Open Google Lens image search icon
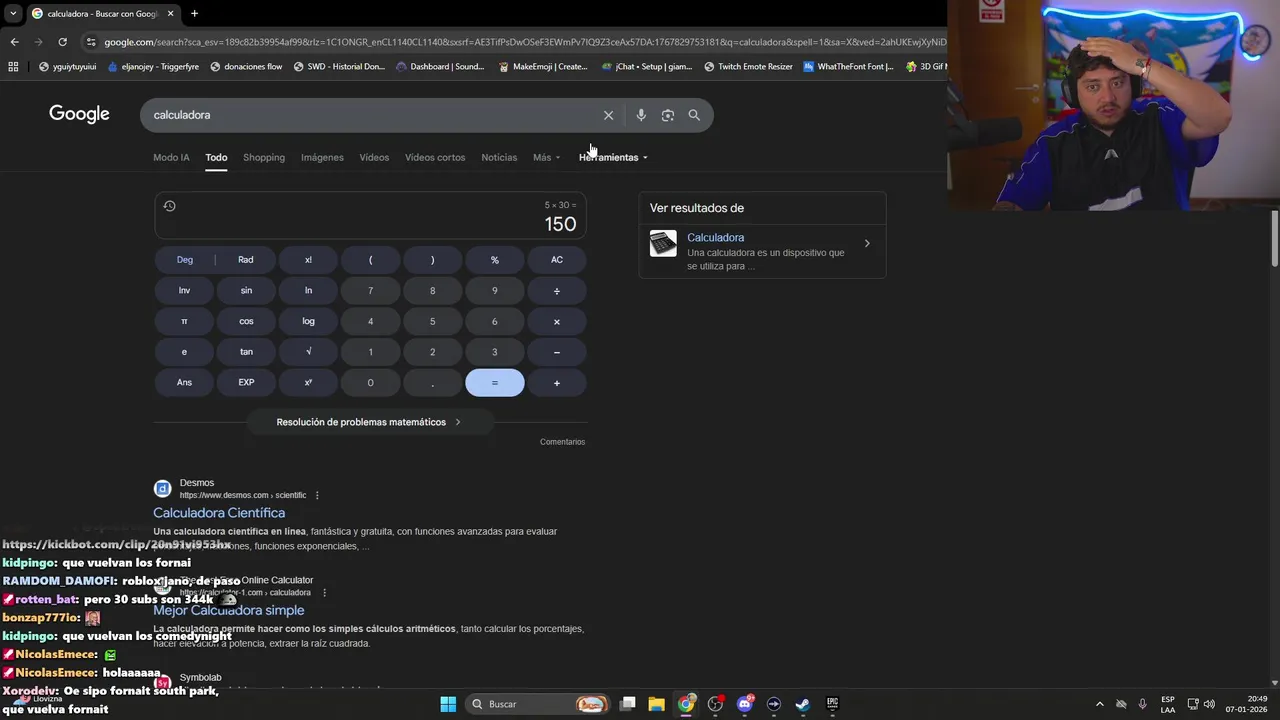 [668, 115]
